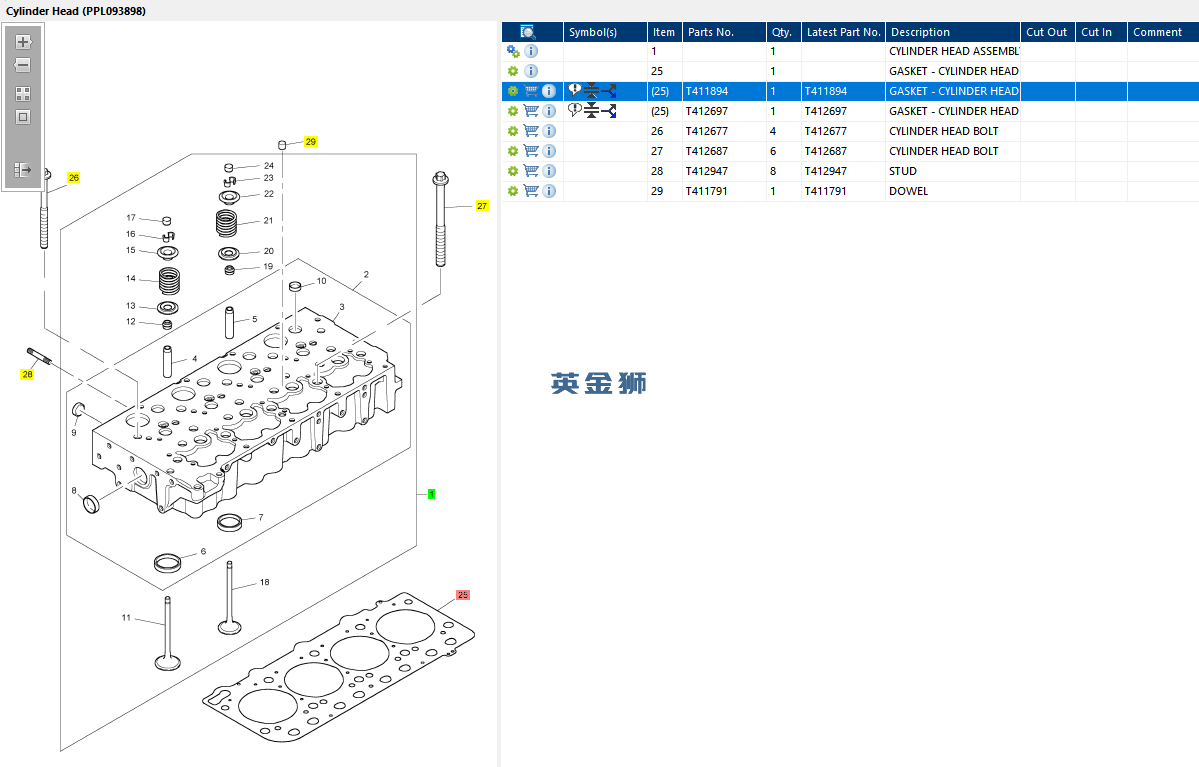Viewport: 1199px width, 767px height.
Task: Click the four-square grid view icon
Action: pyautogui.click(x=23, y=94)
